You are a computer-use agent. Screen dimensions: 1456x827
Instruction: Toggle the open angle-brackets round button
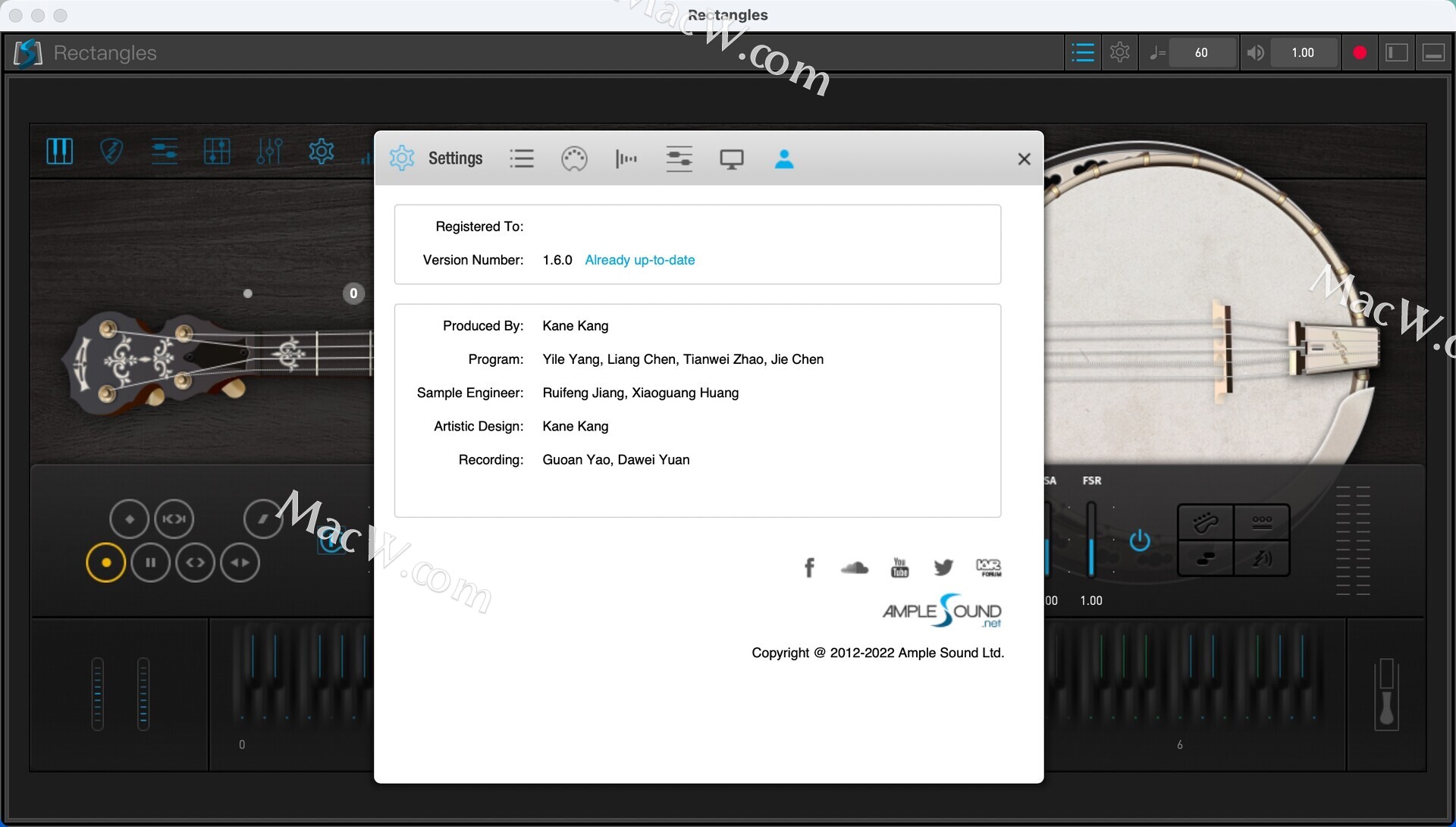pos(195,562)
